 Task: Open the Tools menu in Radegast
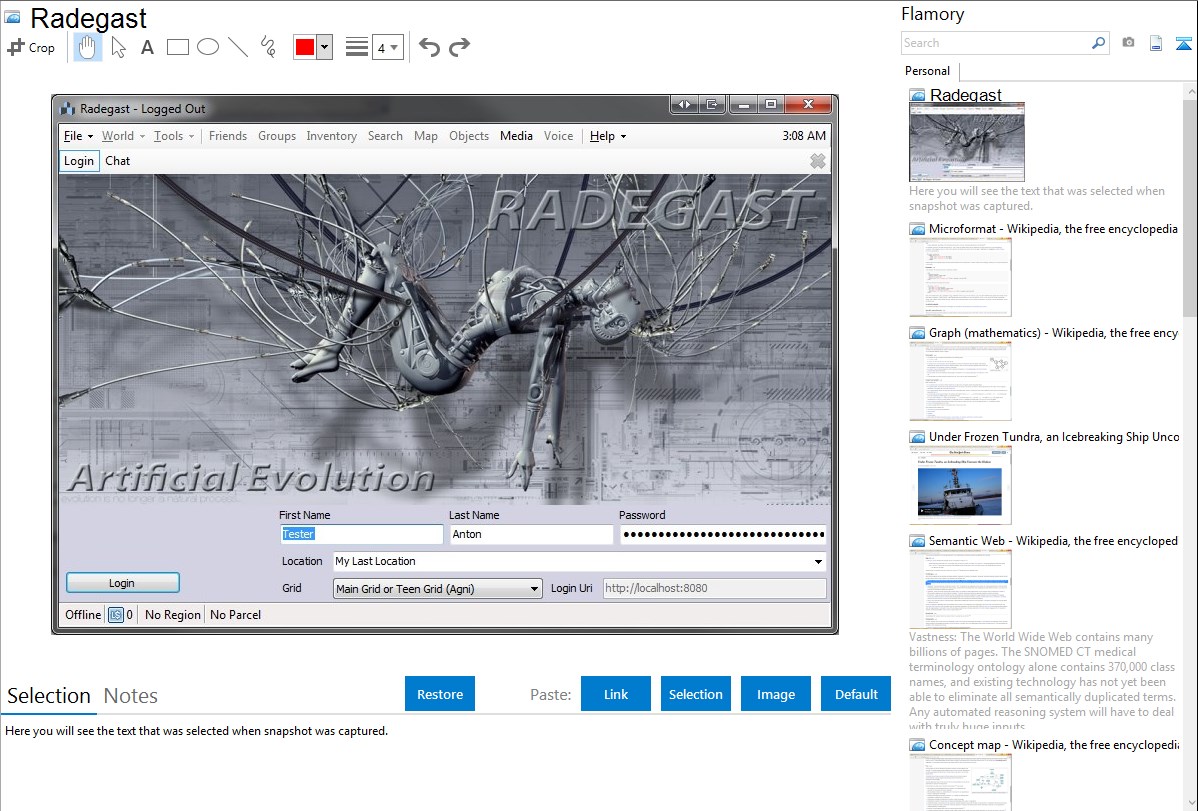coord(173,136)
